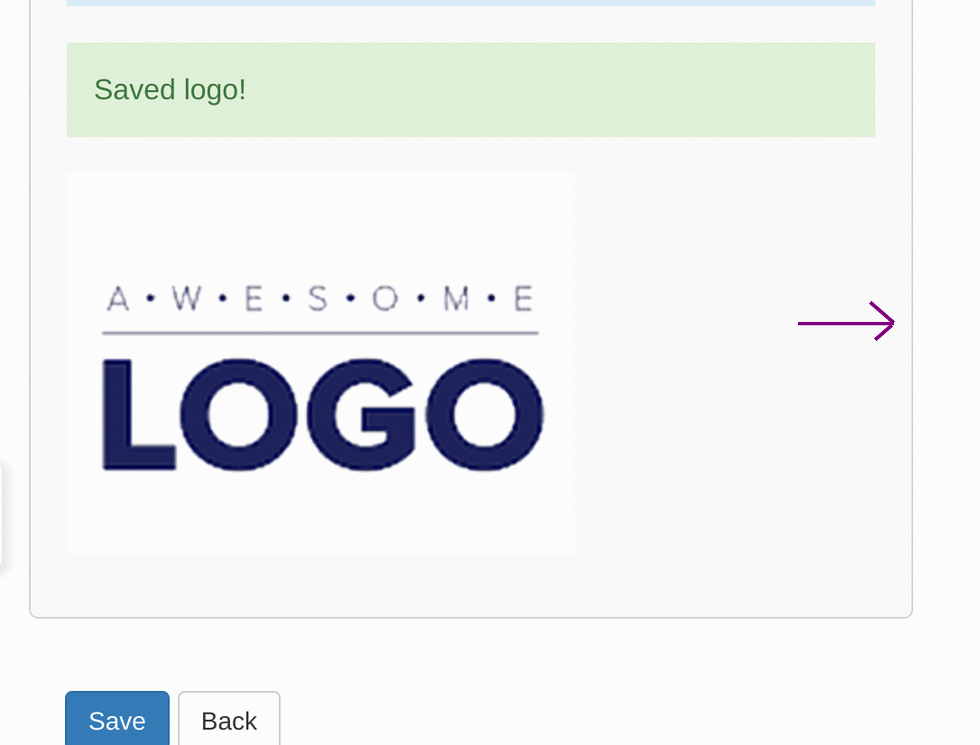Go back using the Back button
The height and width of the screenshot is (745, 980).
[x=229, y=719]
